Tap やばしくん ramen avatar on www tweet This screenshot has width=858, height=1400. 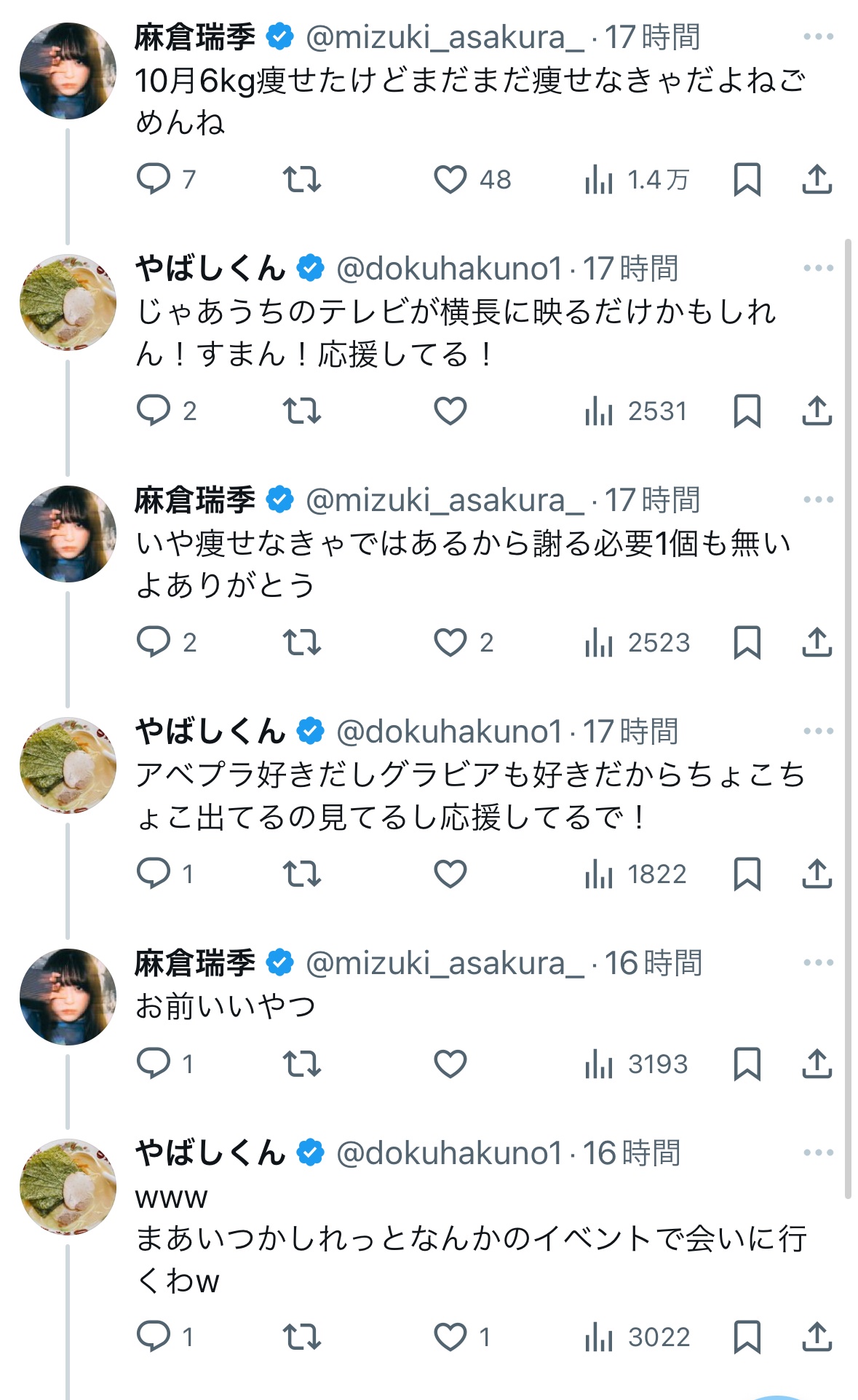pyautogui.click(x=68, y=1186)
